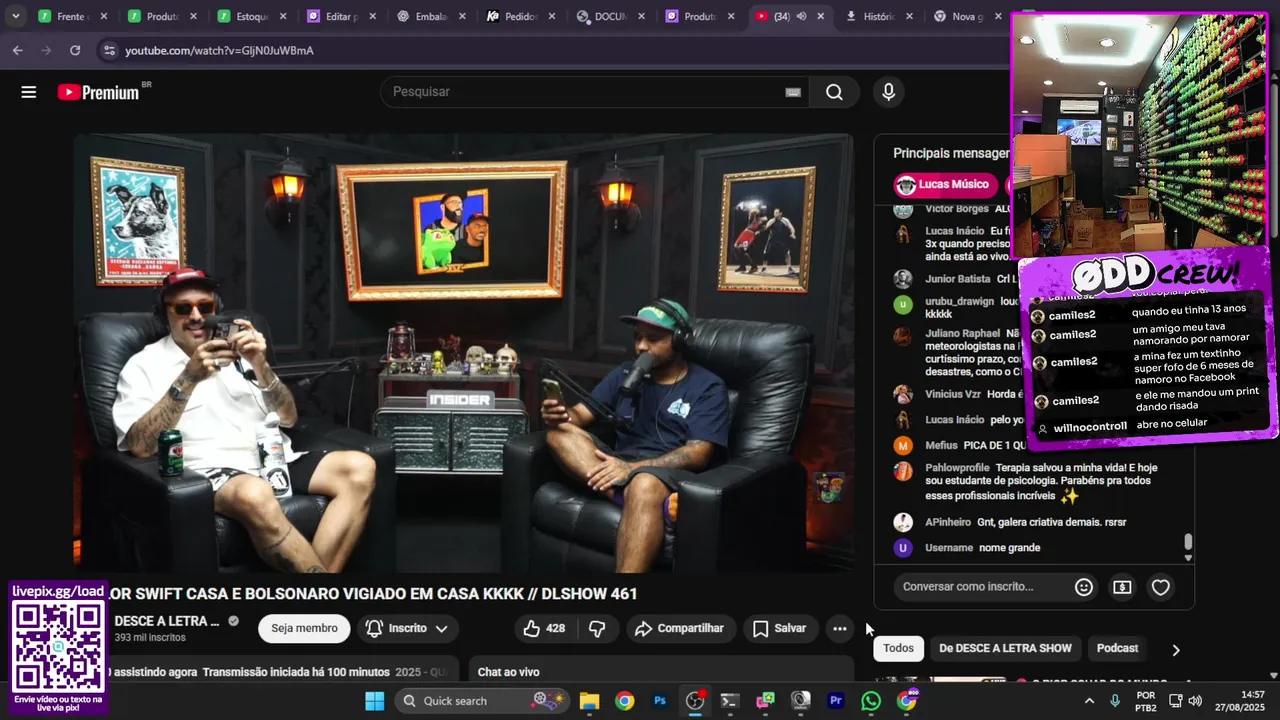Expand the Inscrito subscription dropdown
1280x720 pixels.
point(406,628)
